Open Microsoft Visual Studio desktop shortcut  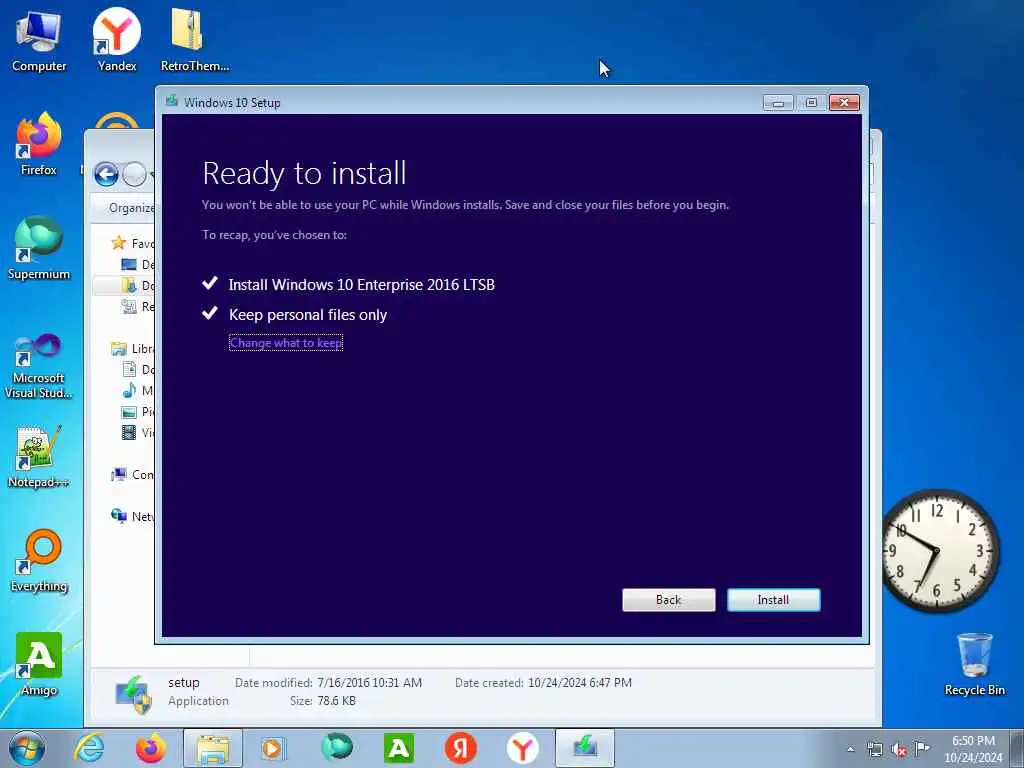pos(39,366)
